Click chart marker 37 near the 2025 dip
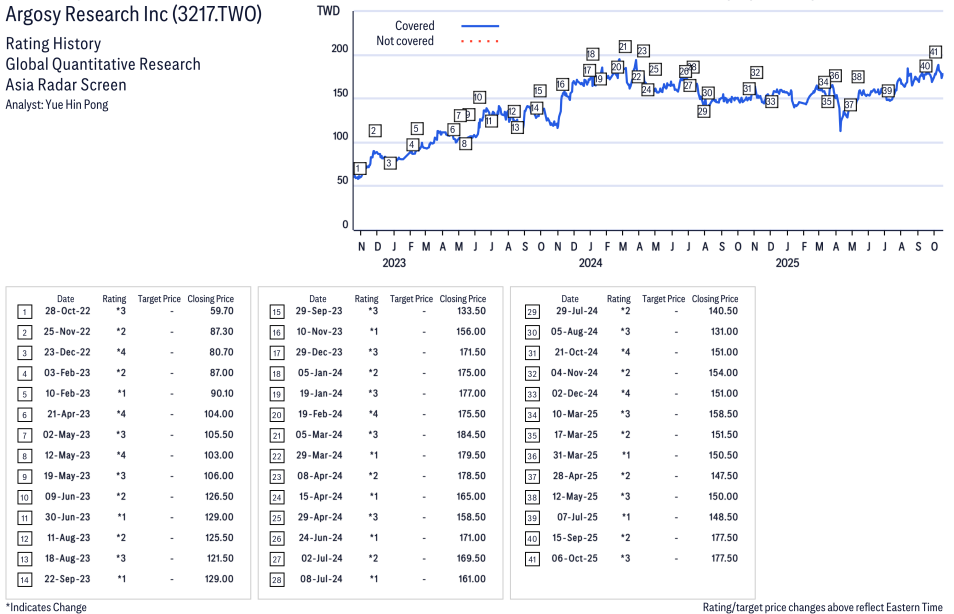954x614 pixels. 850,105
